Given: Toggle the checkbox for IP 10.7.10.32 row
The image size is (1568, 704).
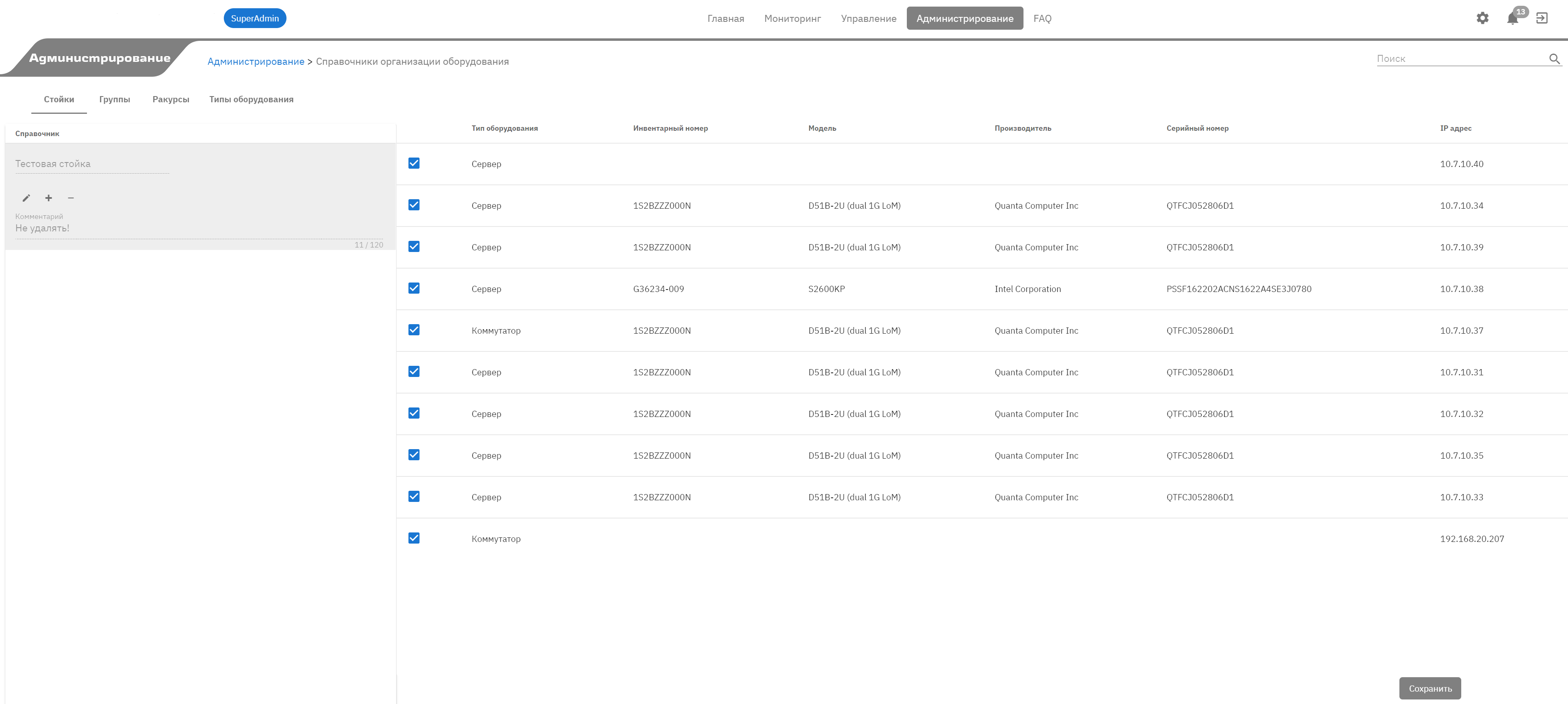Looking at the screenshot, I should coord(414,413).
